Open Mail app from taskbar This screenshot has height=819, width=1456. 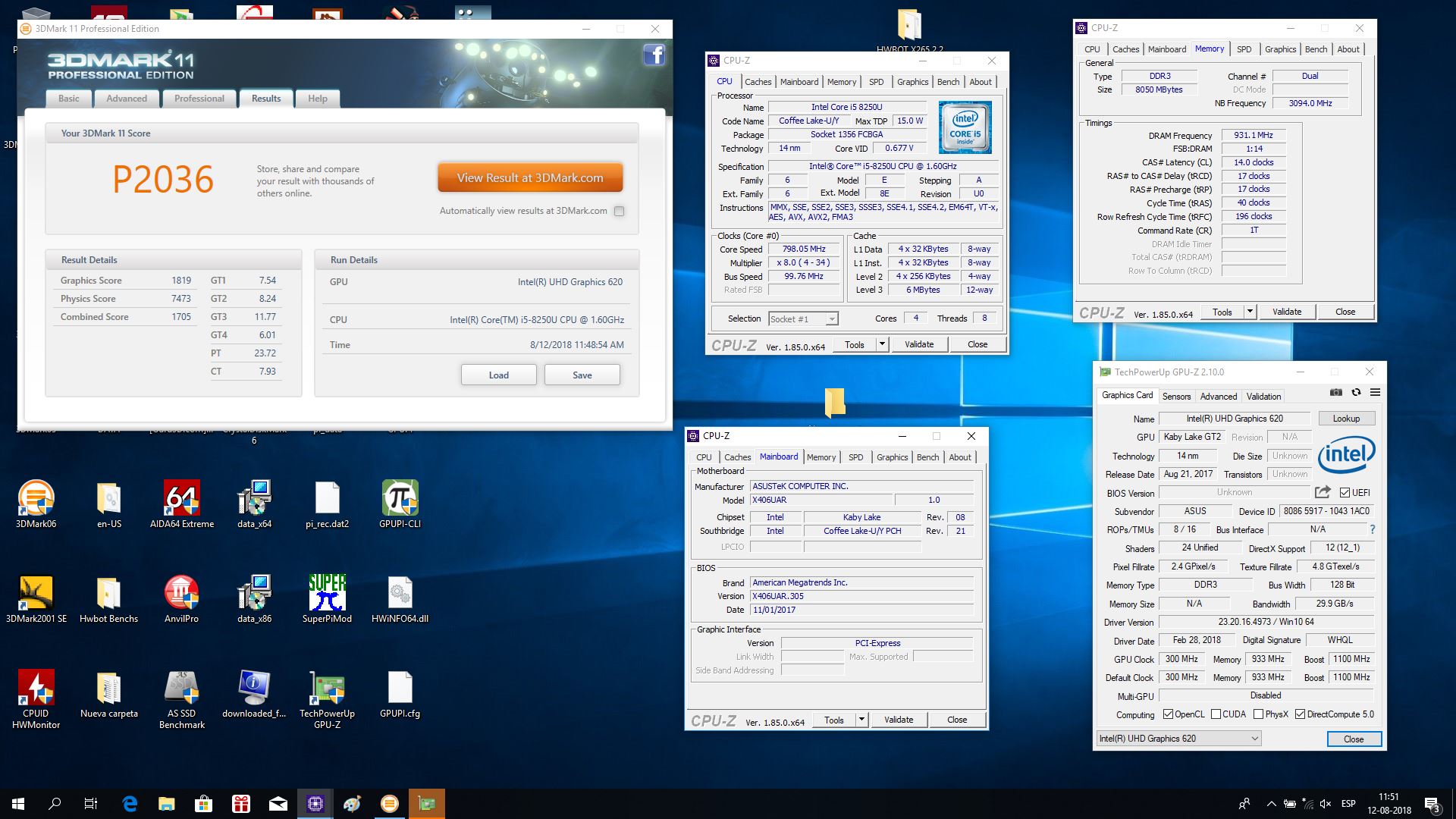click(278, 804)
